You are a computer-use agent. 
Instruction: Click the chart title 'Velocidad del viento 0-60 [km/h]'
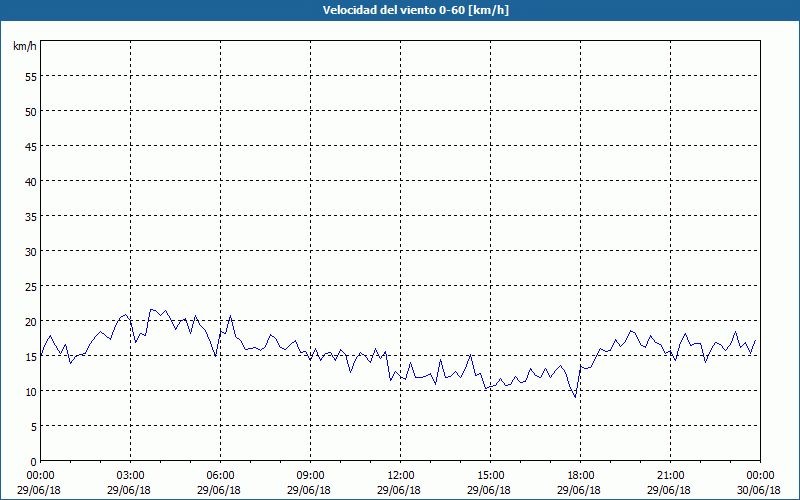tap(415, 10)
